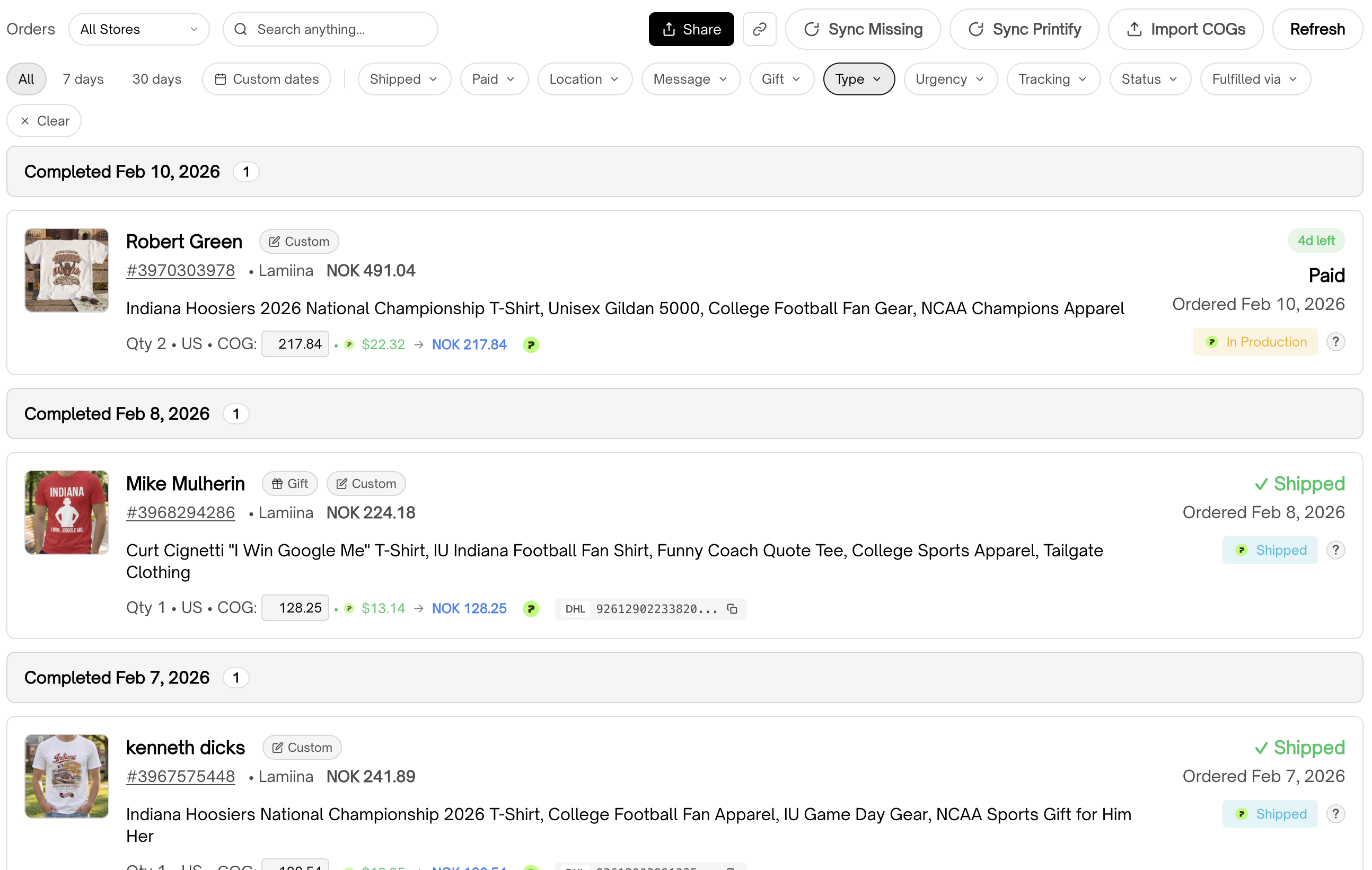Open the All Stores dropdown

click(x=138, y=29)
